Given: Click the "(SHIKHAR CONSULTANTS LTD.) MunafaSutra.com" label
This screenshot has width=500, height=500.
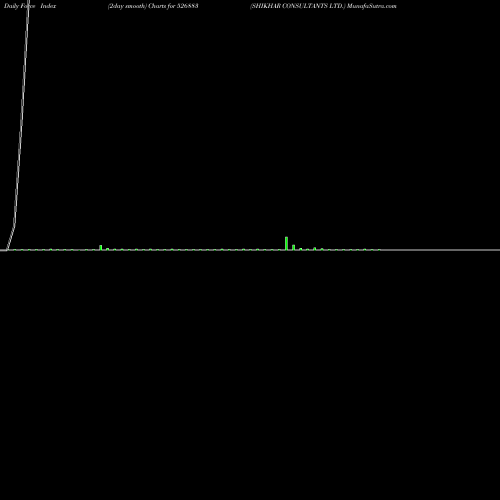Looking at the screenshot, I should 323,6.
